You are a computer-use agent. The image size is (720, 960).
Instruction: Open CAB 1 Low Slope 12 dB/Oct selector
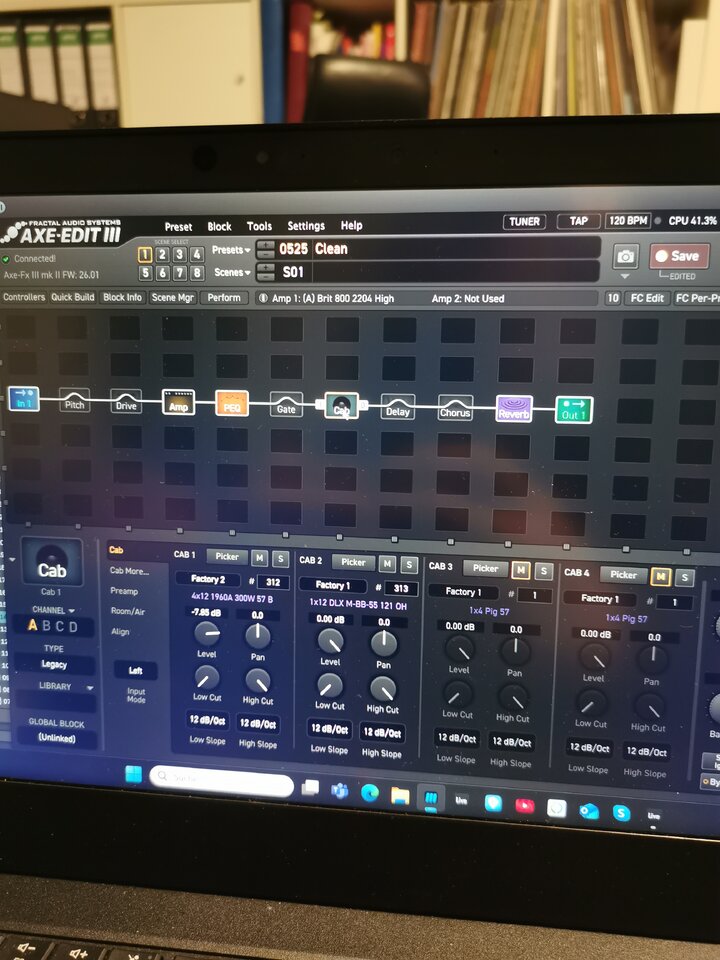[207, 720]
